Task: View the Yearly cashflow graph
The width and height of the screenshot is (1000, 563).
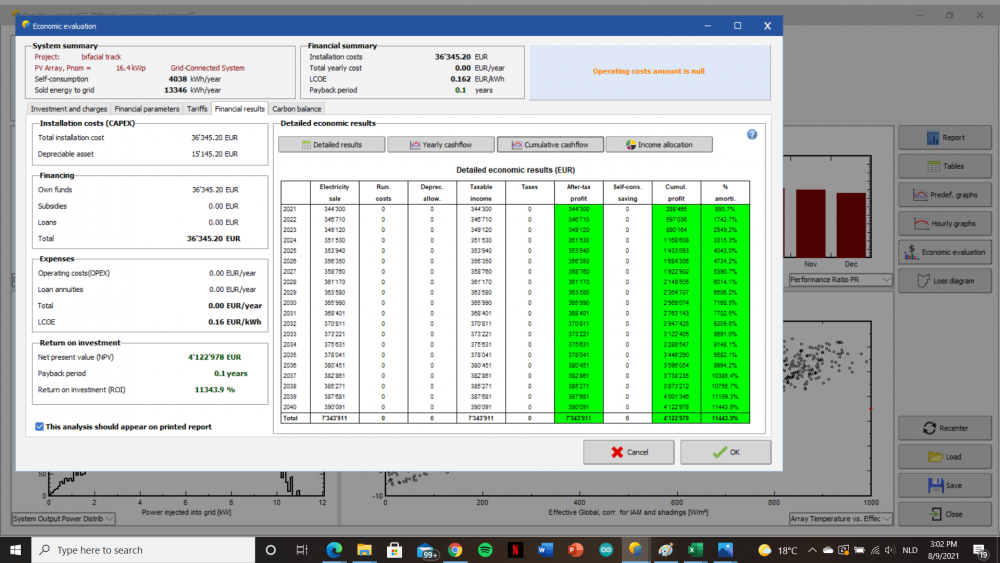Action: [440, 145]
